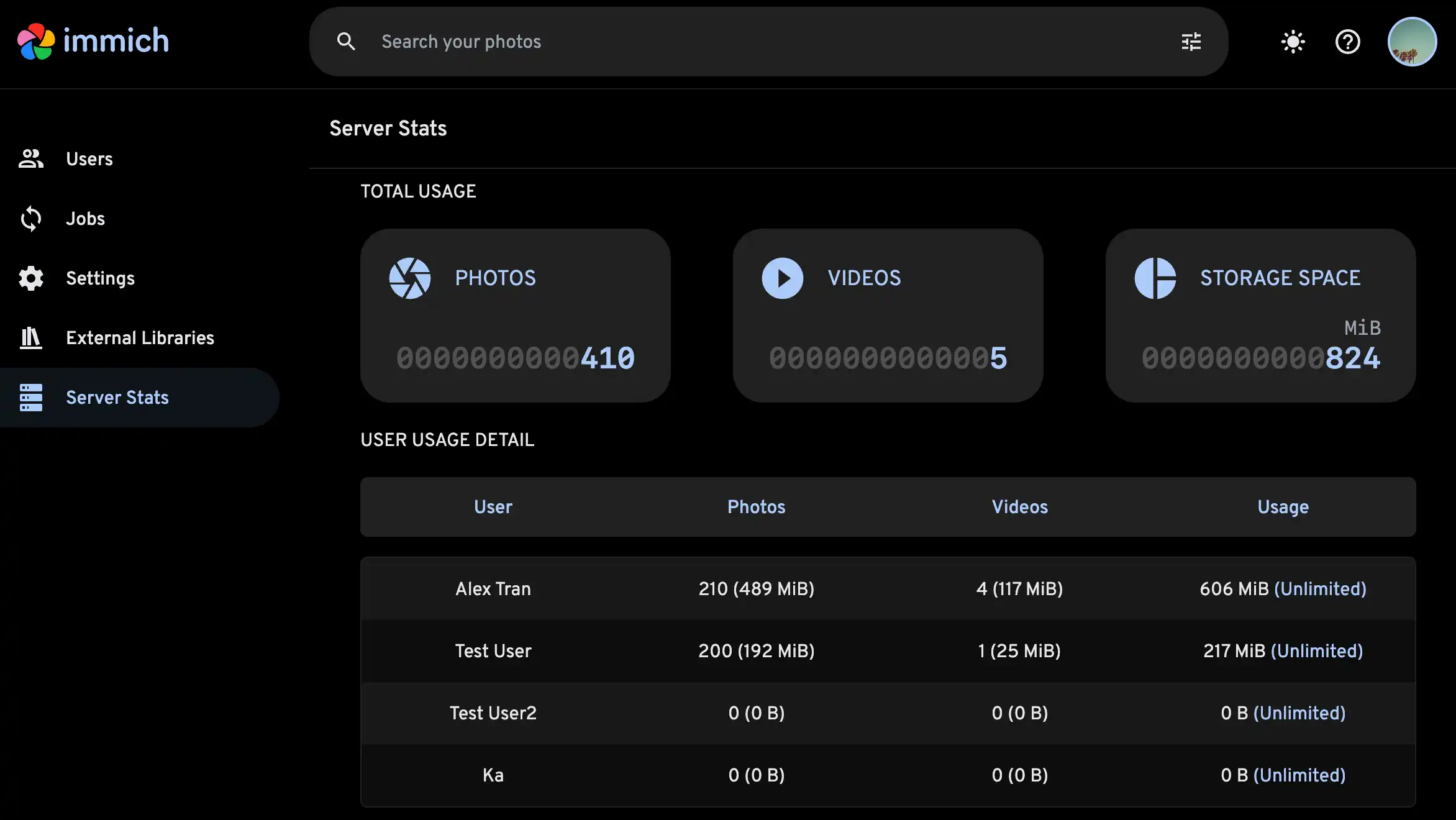Select the Server Stats icon
1456x820 pixels.
tap(30, 397)
